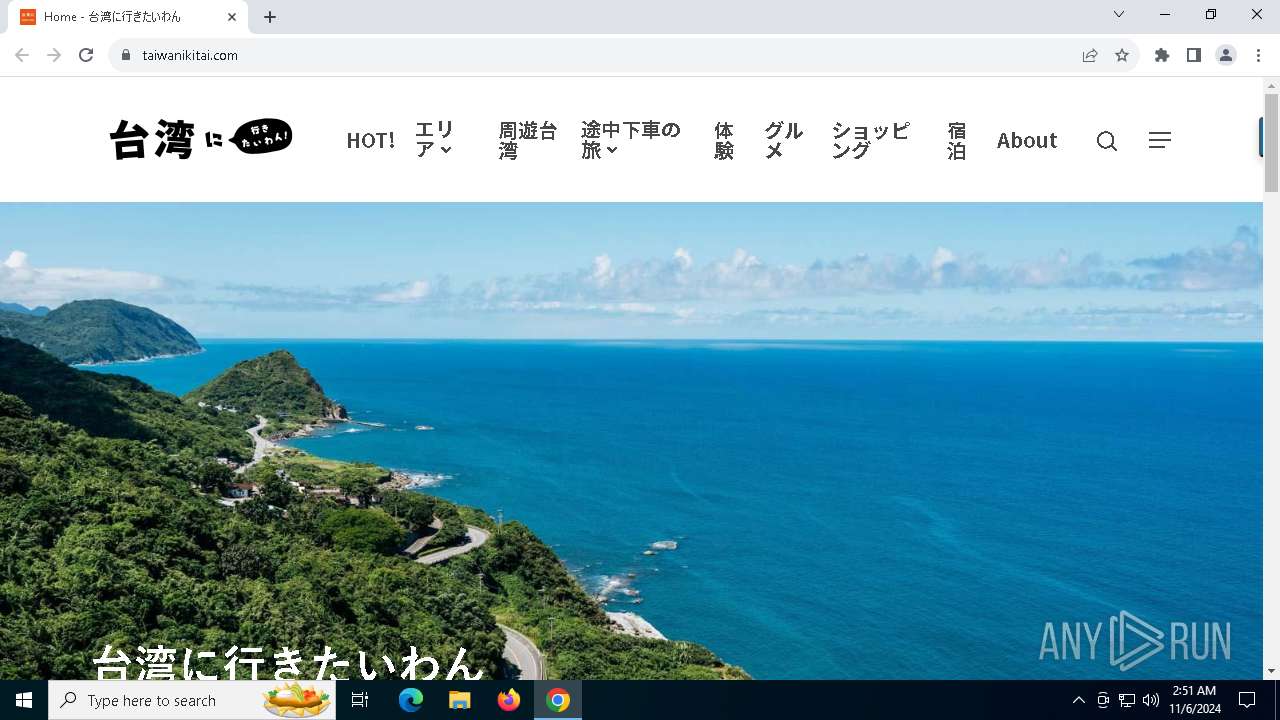
Task: Show hidden tray icons chevron
Action: [1078, 700]
